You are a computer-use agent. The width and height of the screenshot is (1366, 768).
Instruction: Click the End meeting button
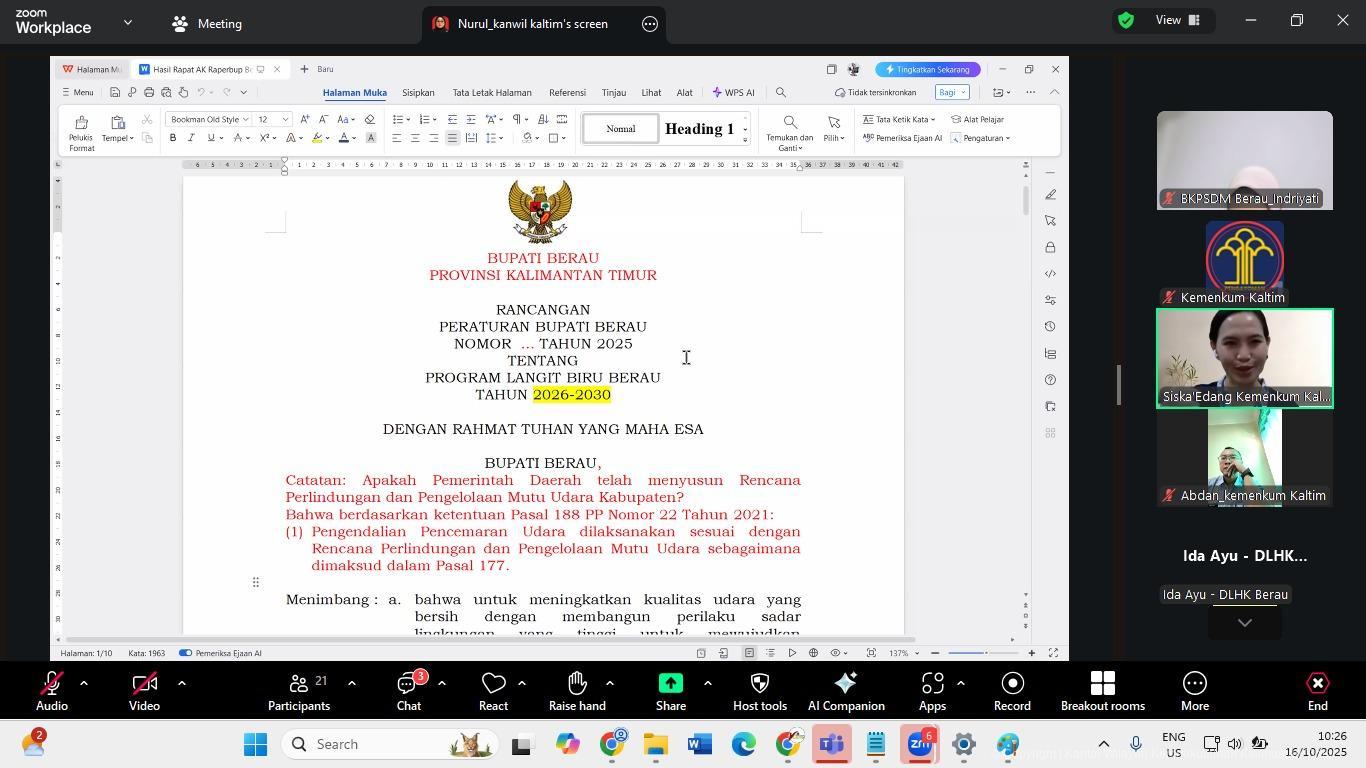point(1317,684)
